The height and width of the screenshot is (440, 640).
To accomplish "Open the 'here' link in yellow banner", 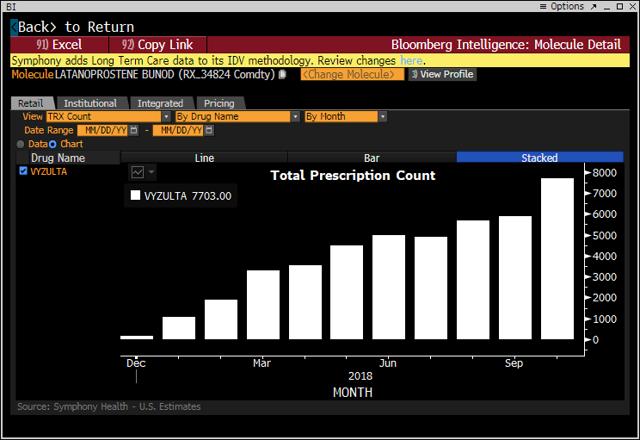I will click(x=411, y=61).
